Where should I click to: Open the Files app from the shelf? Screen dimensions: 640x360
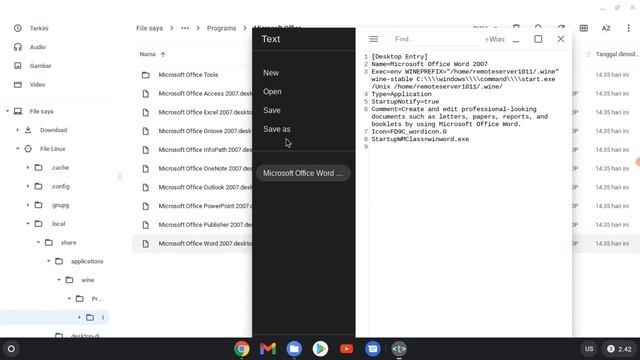point(294,349)
